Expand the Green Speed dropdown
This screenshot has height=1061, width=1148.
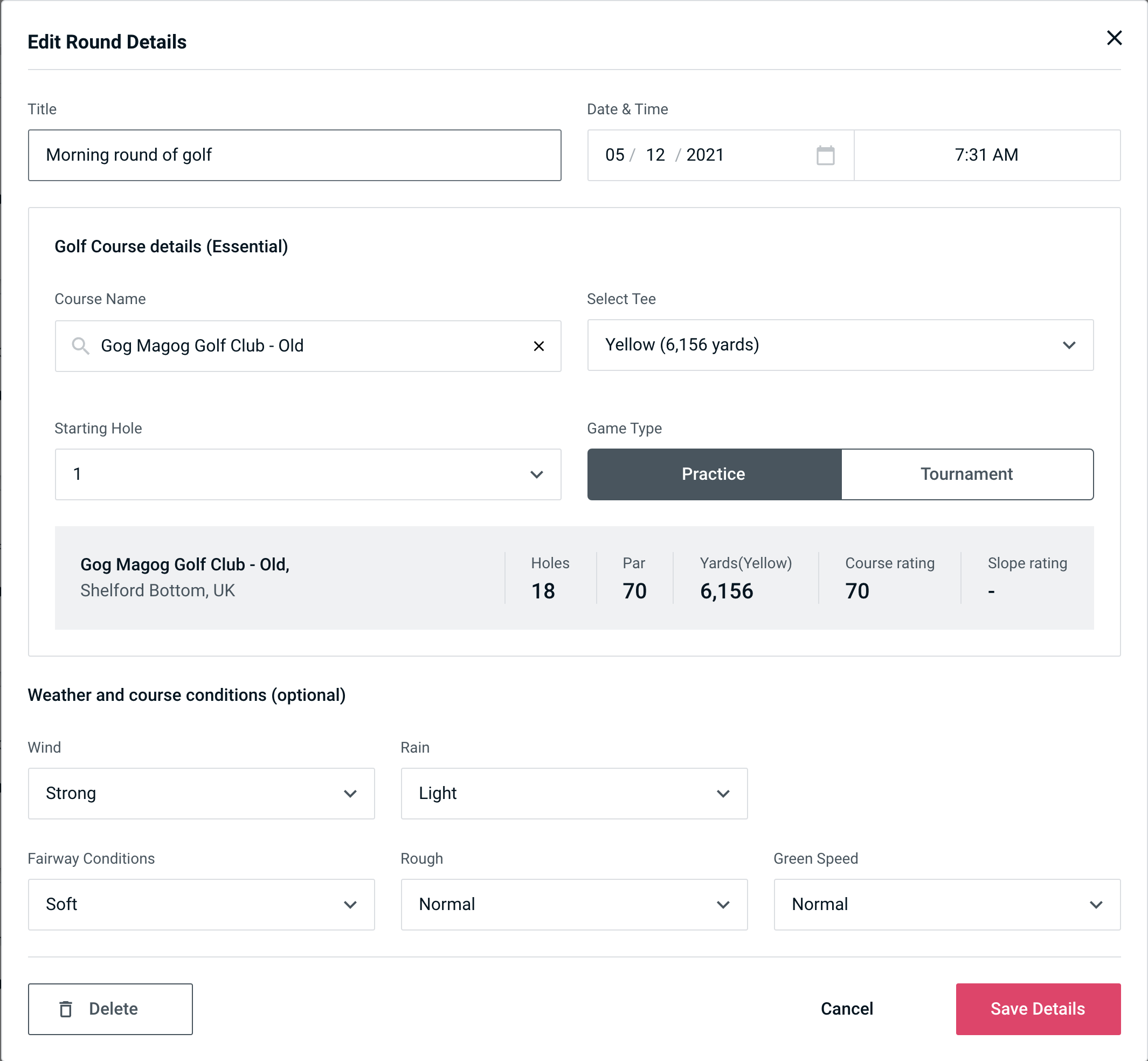pos(1098,904)
